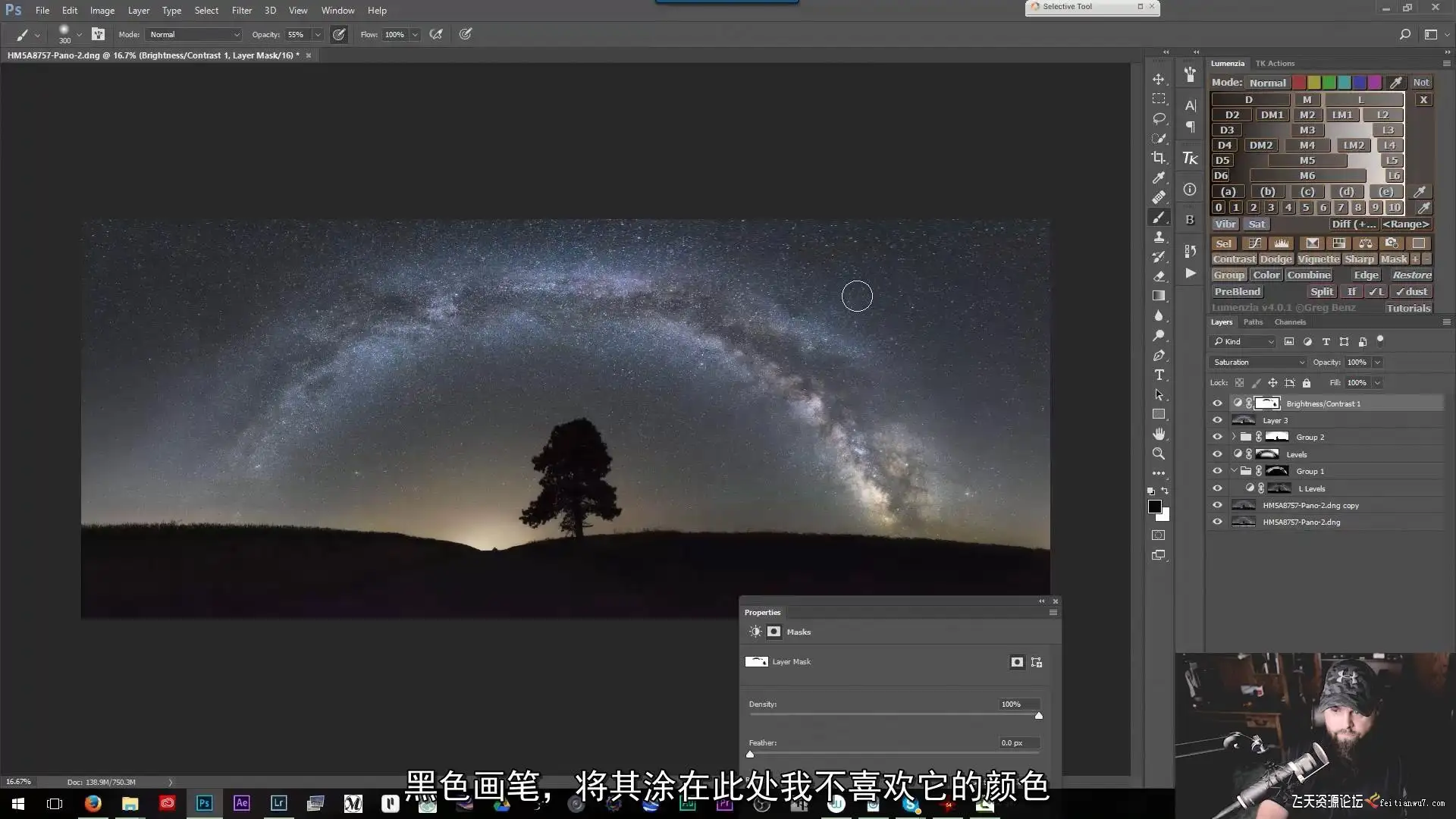Expand the Group 2 folder

pos(1234,437)
